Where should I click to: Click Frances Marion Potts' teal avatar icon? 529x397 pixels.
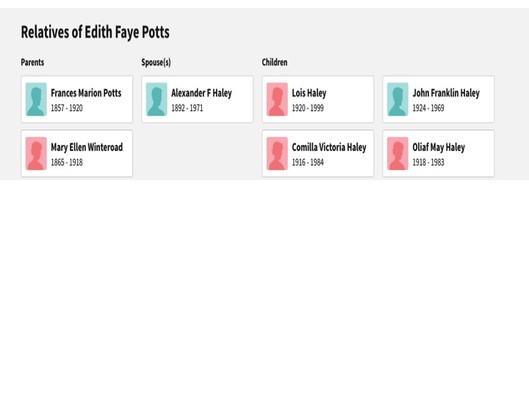36,99
